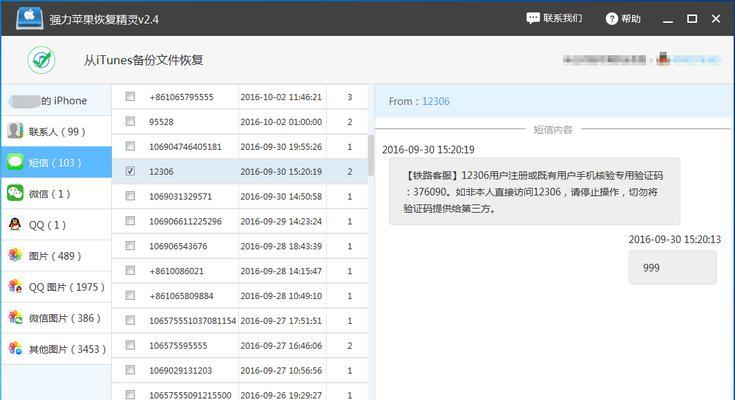735x400 pixels.
Task: Click the 铁路客服 verification message bubble
Action: tap(534, 191)
